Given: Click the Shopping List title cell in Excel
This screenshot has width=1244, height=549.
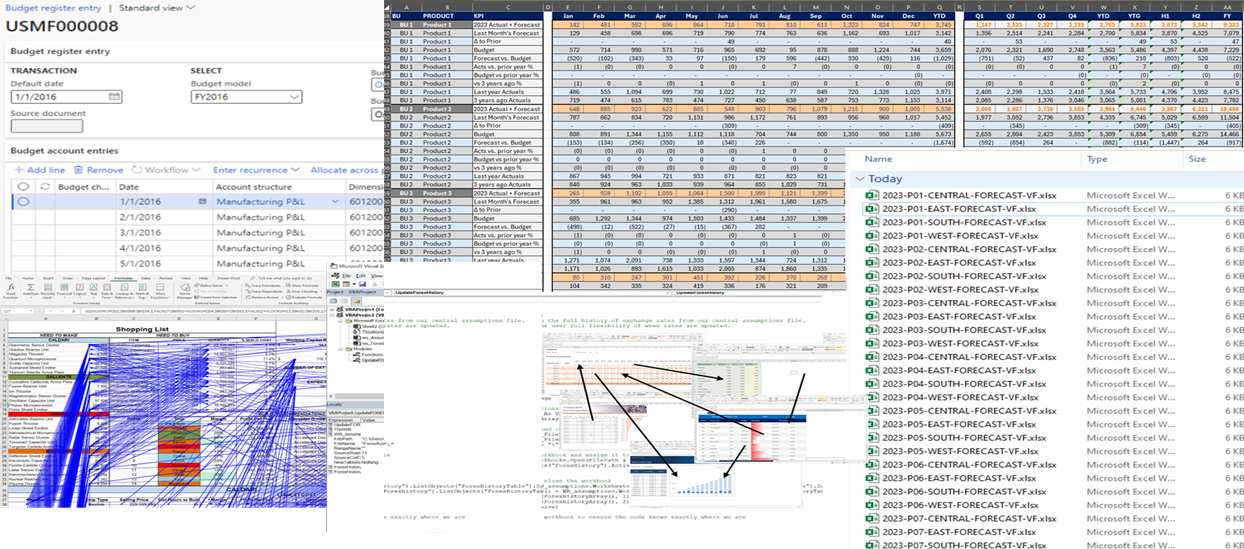Looking at the screenshot, I should click(142, 330).
